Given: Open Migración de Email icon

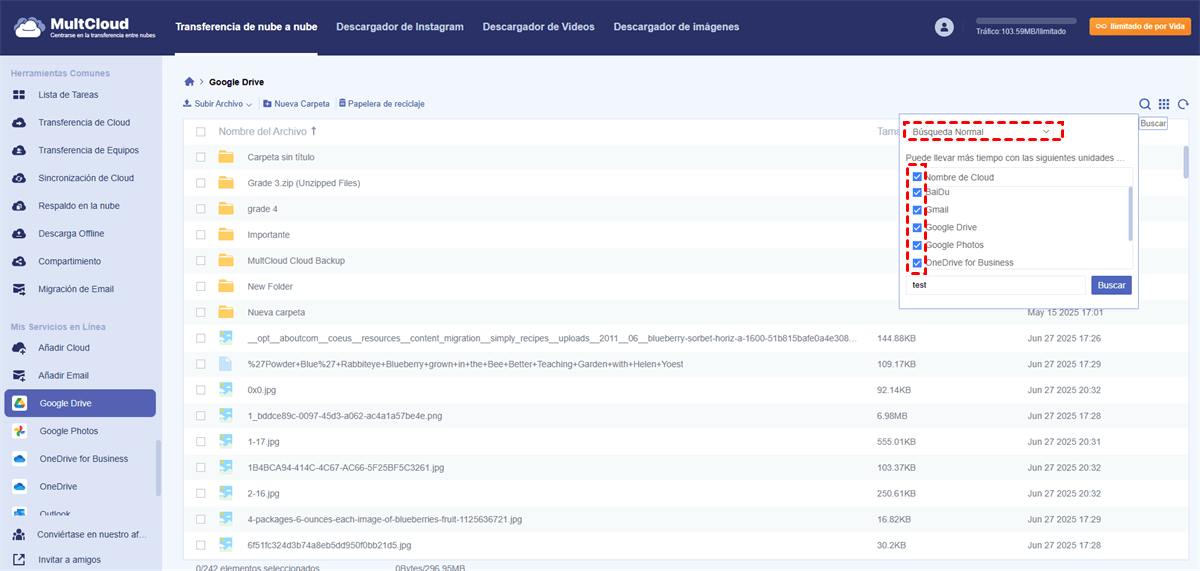Looking at the screenshot, I should (19, 289).
